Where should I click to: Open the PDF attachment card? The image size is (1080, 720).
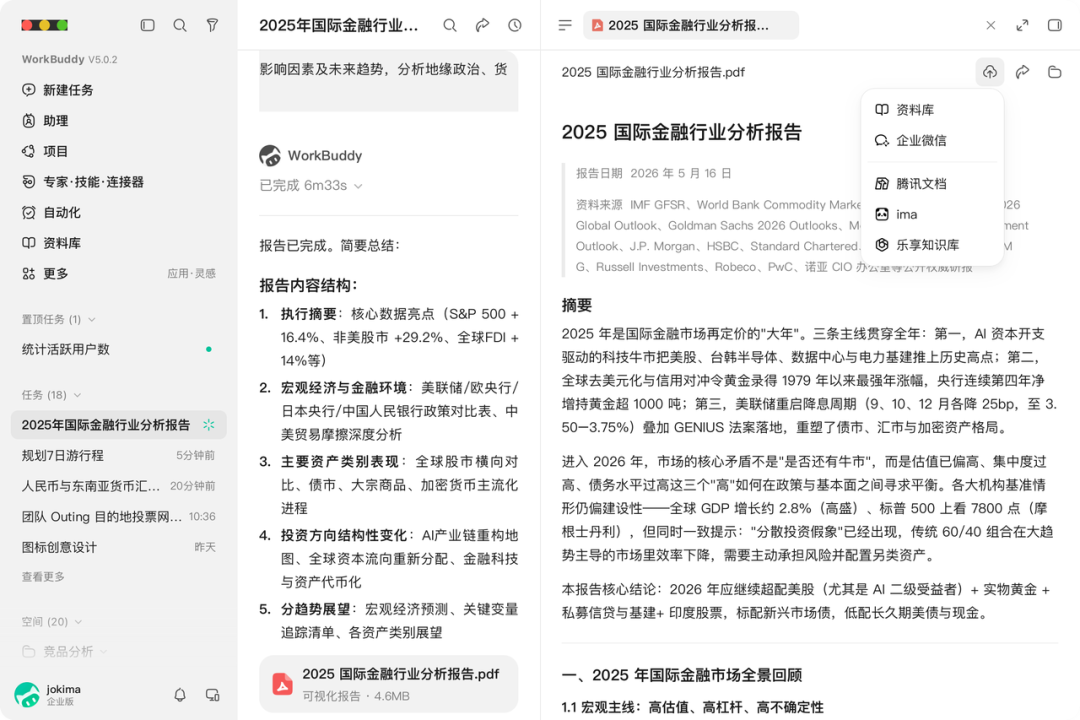(388, 683)
